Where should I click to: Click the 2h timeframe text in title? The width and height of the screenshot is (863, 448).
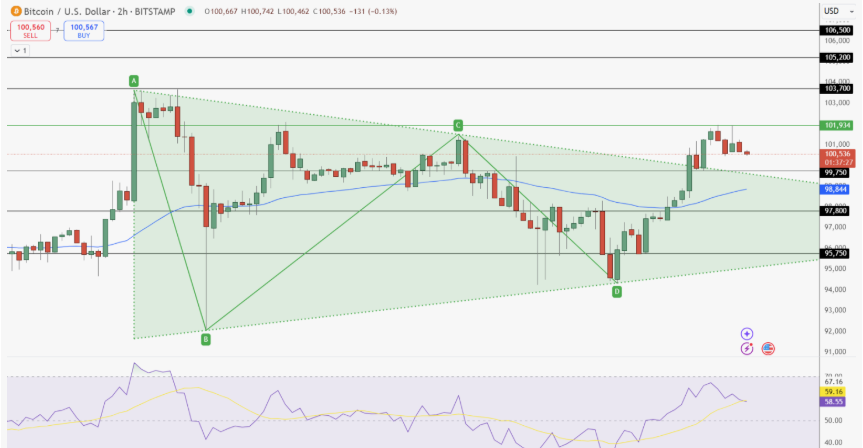tap(122, 11)
